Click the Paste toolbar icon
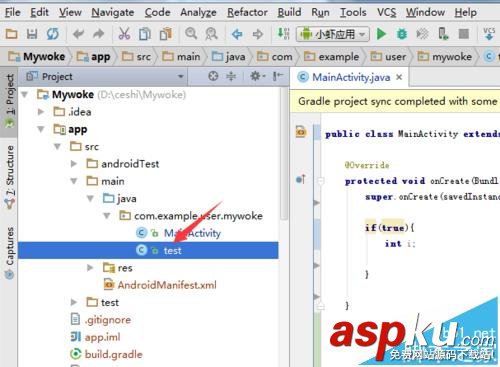Screen dimensions: 500x367 (x=166, y=34)
